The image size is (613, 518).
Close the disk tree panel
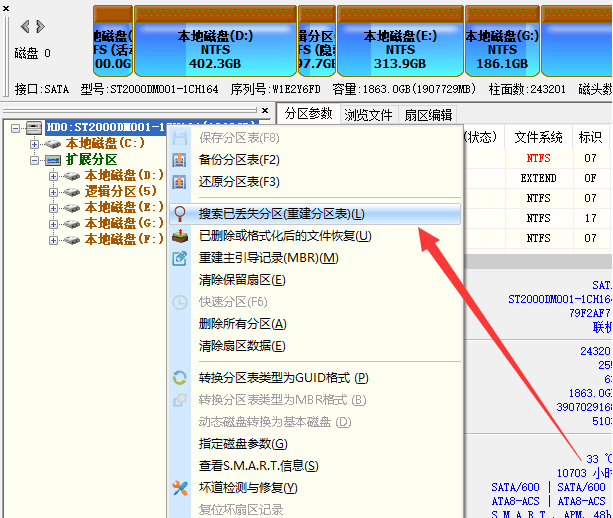pos(265,111)
